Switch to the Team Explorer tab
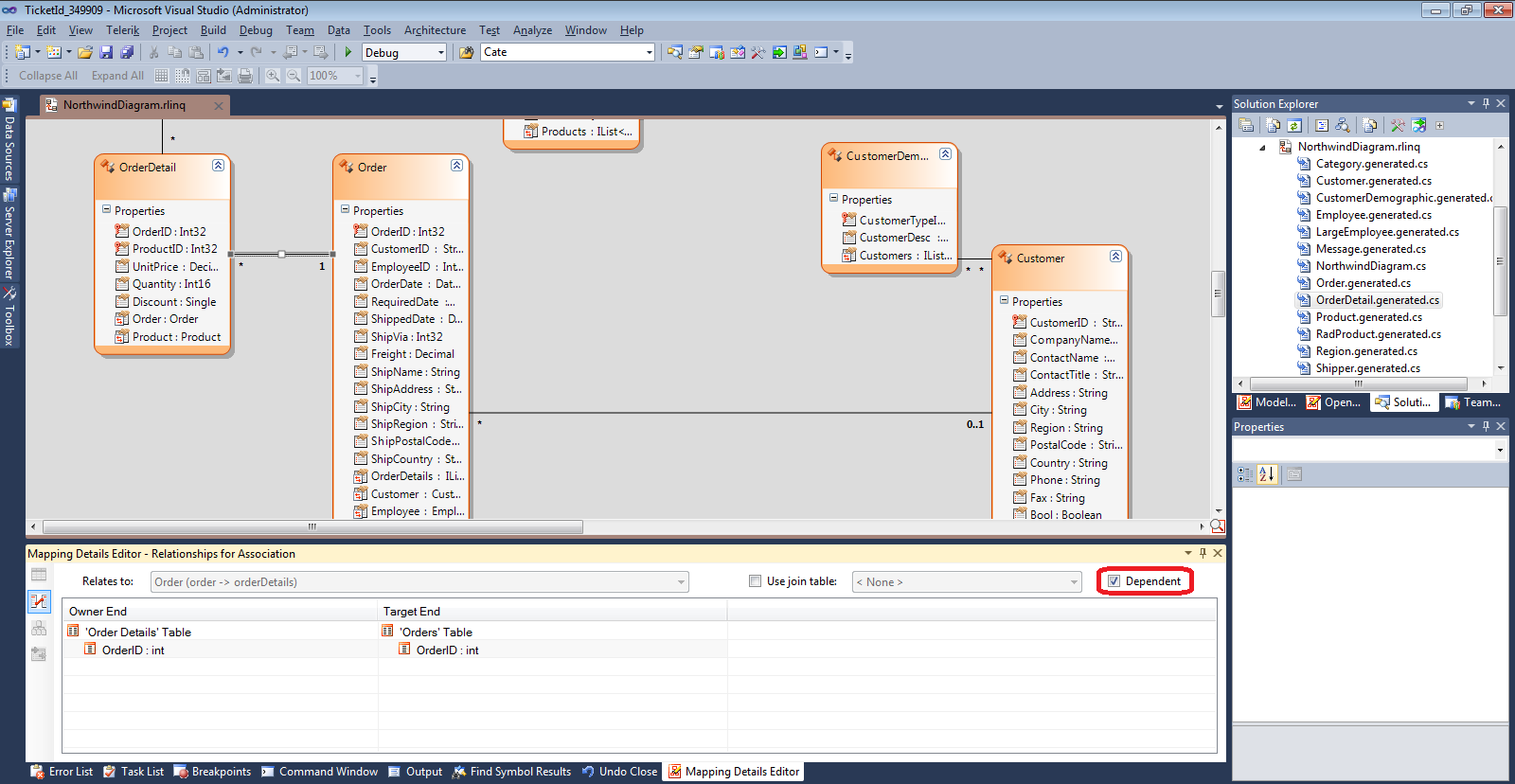The width and height of the screenshot is (1515, 784). (x=1473, y=402)
